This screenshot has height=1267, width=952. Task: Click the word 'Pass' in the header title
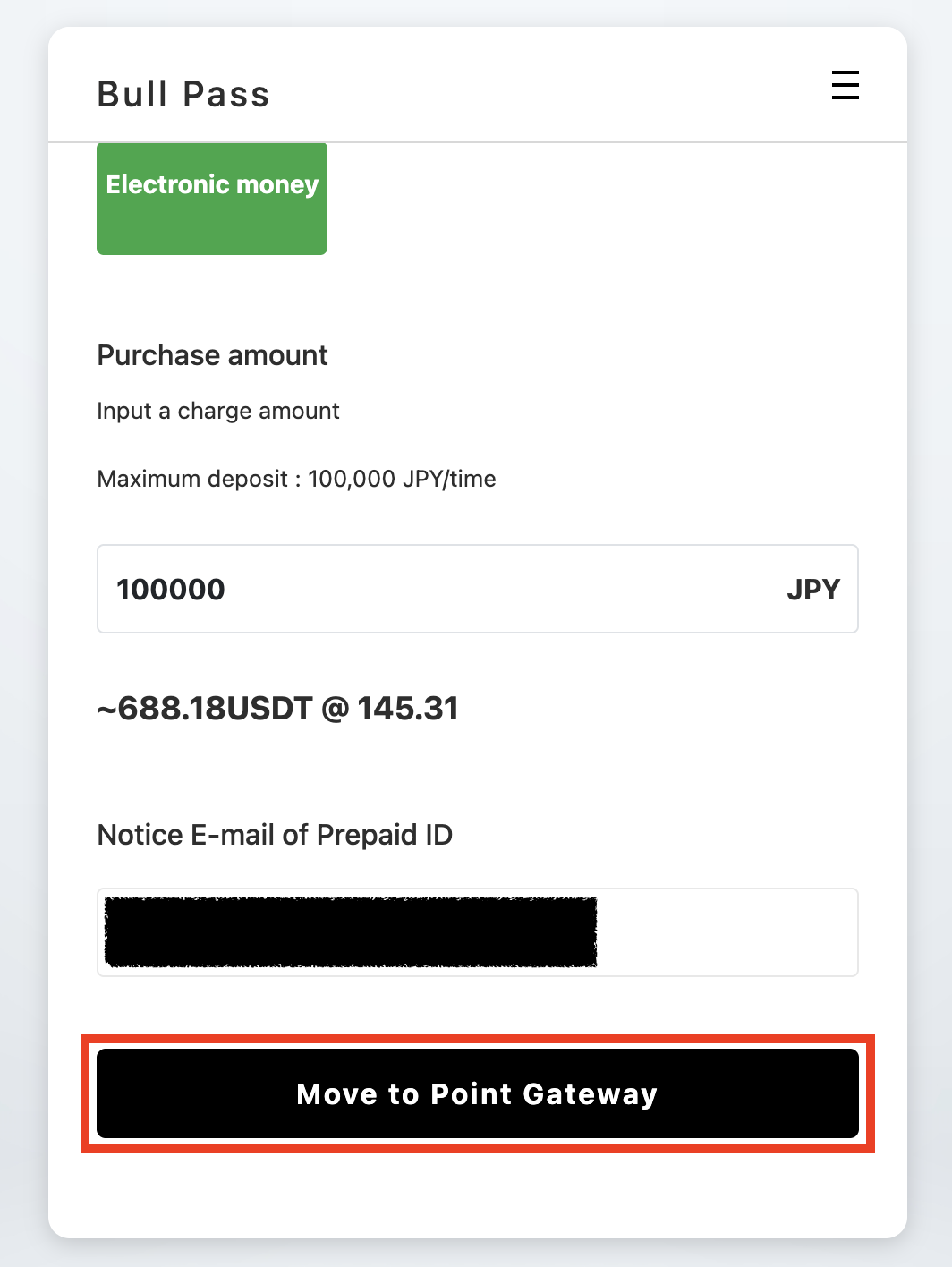coord(226,94)
